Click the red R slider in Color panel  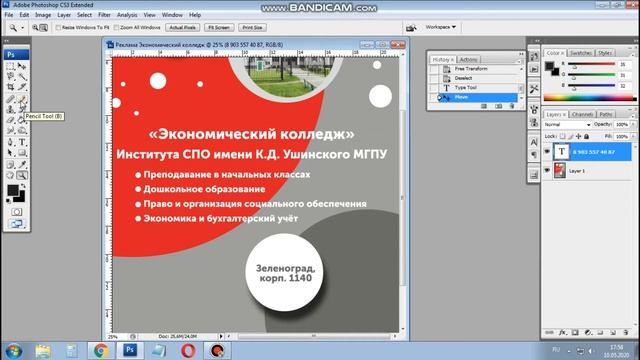click(x=591, y=64)
